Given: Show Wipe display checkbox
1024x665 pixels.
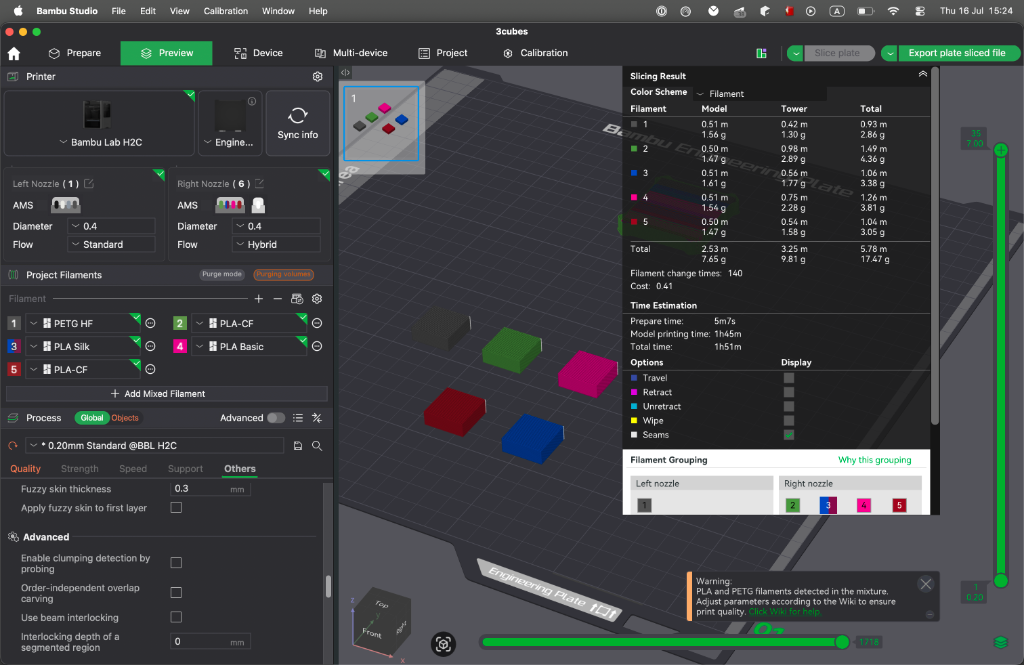Looking at the screenshot, I should click(x=789, y=421).
